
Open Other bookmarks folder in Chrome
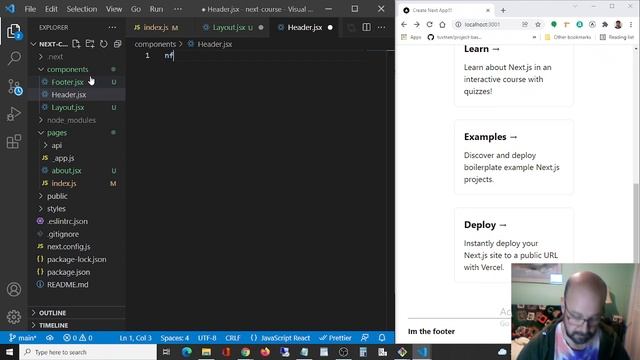tap(567, 37)
